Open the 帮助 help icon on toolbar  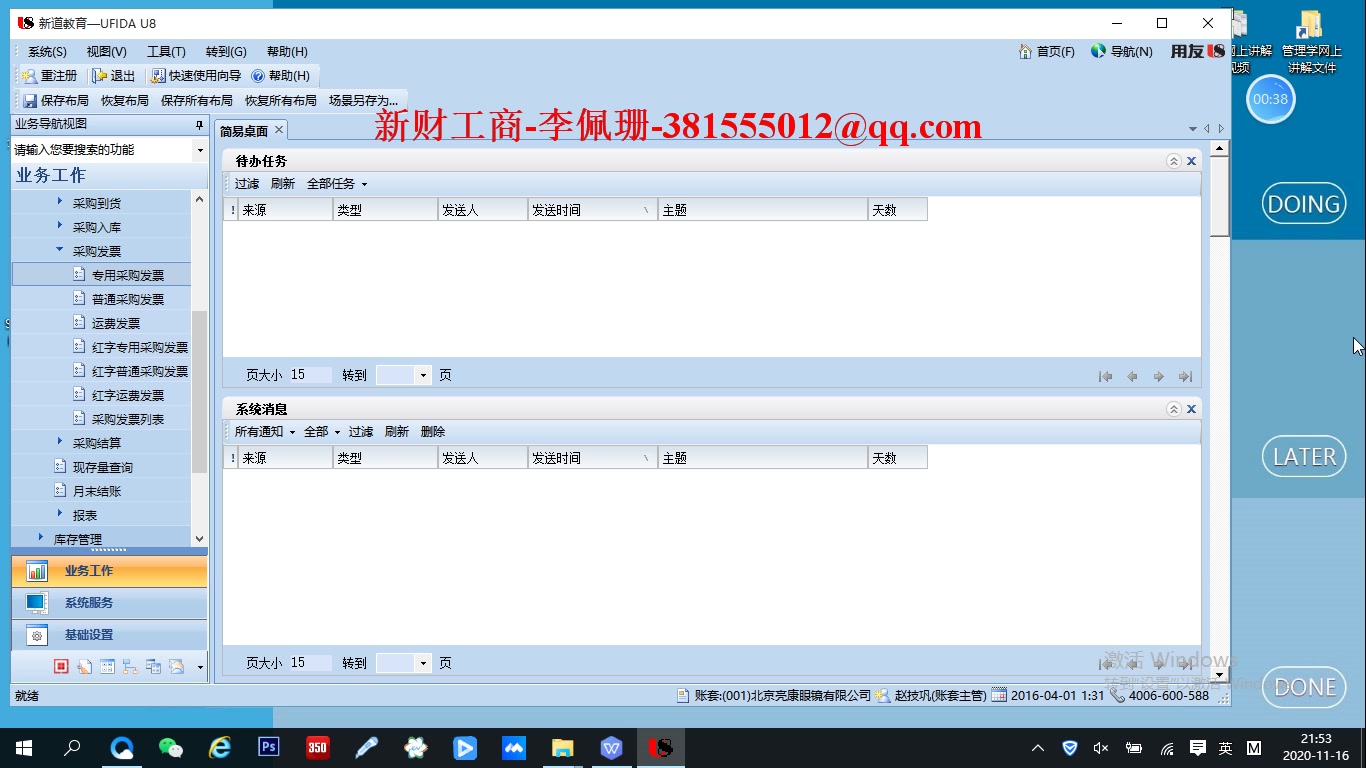282,75
